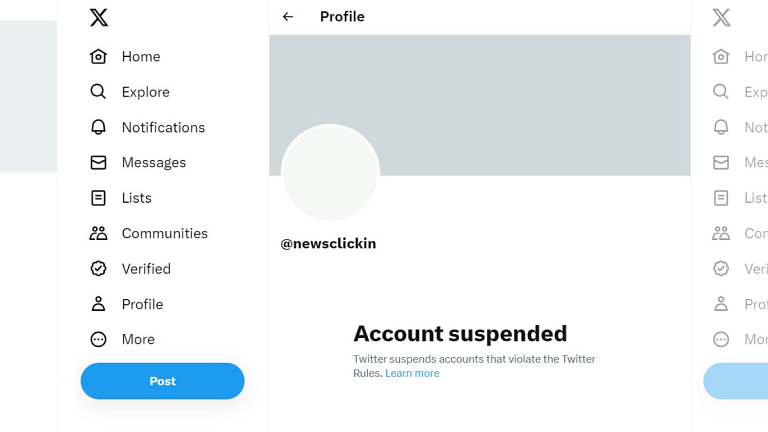Screen dimensions: 768x432
Task: Expand More options via circle-dots icon
Action: [x=98, y=339]
